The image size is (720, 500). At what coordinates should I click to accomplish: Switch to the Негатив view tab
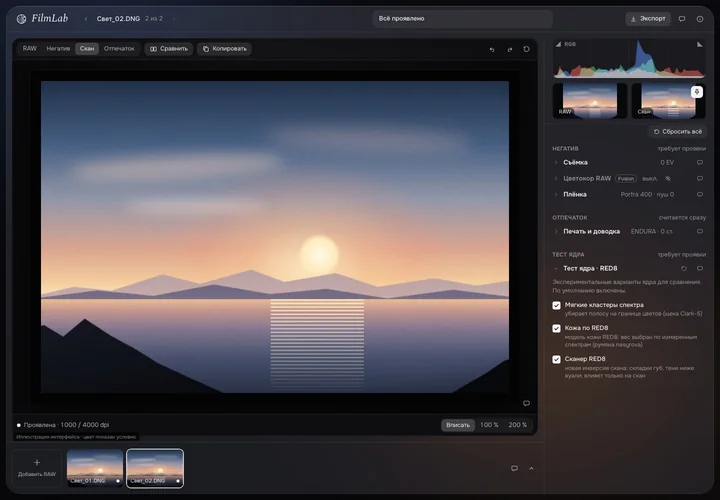coord(58,49)
